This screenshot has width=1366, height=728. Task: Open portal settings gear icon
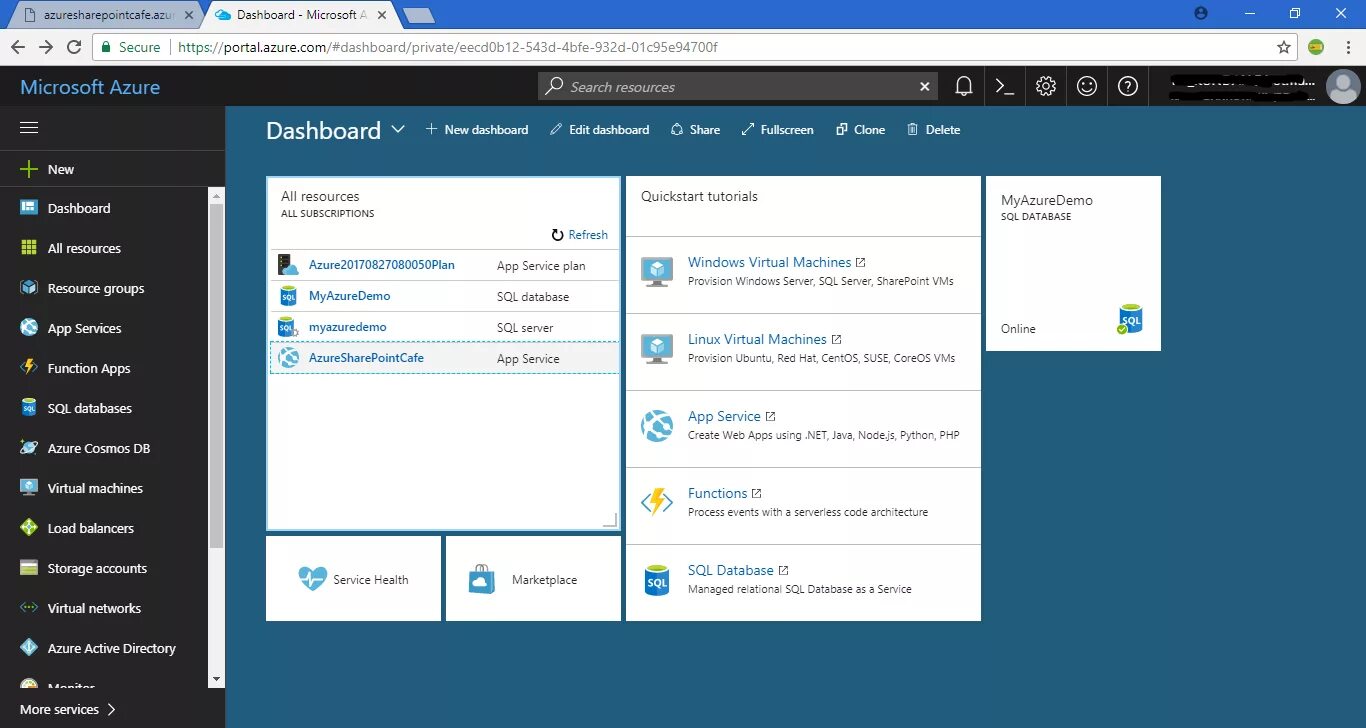tap(1046, 87)
